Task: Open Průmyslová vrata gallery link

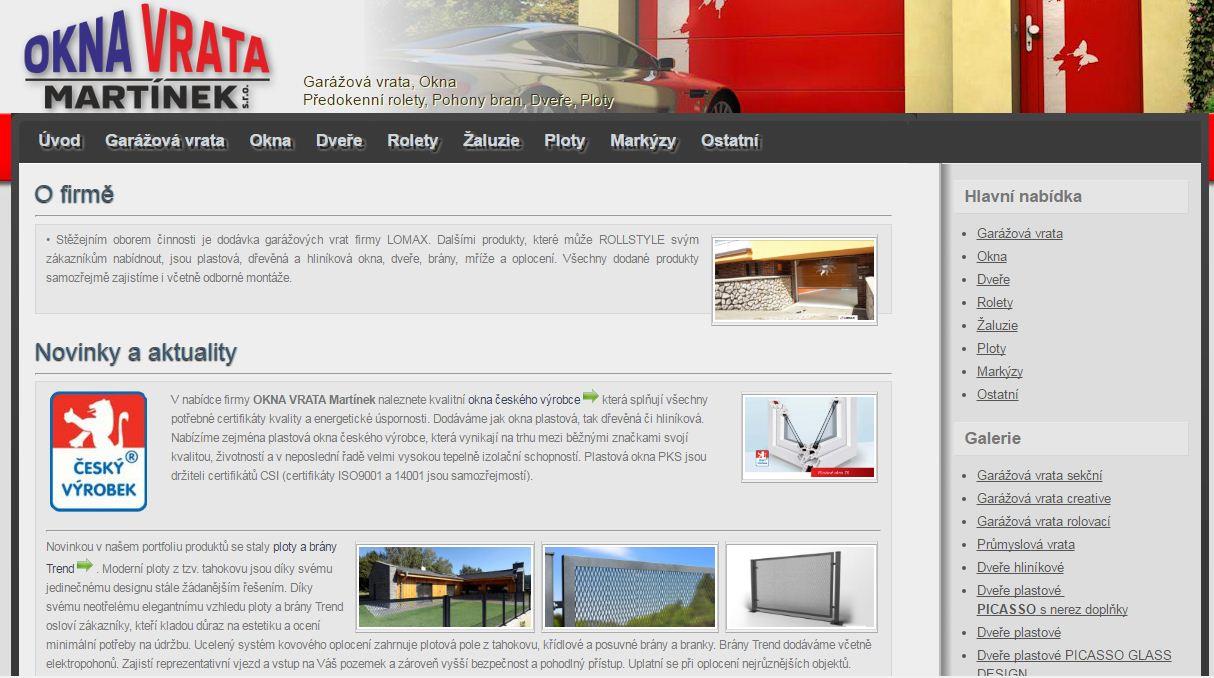Action: tap(1026, 545)
